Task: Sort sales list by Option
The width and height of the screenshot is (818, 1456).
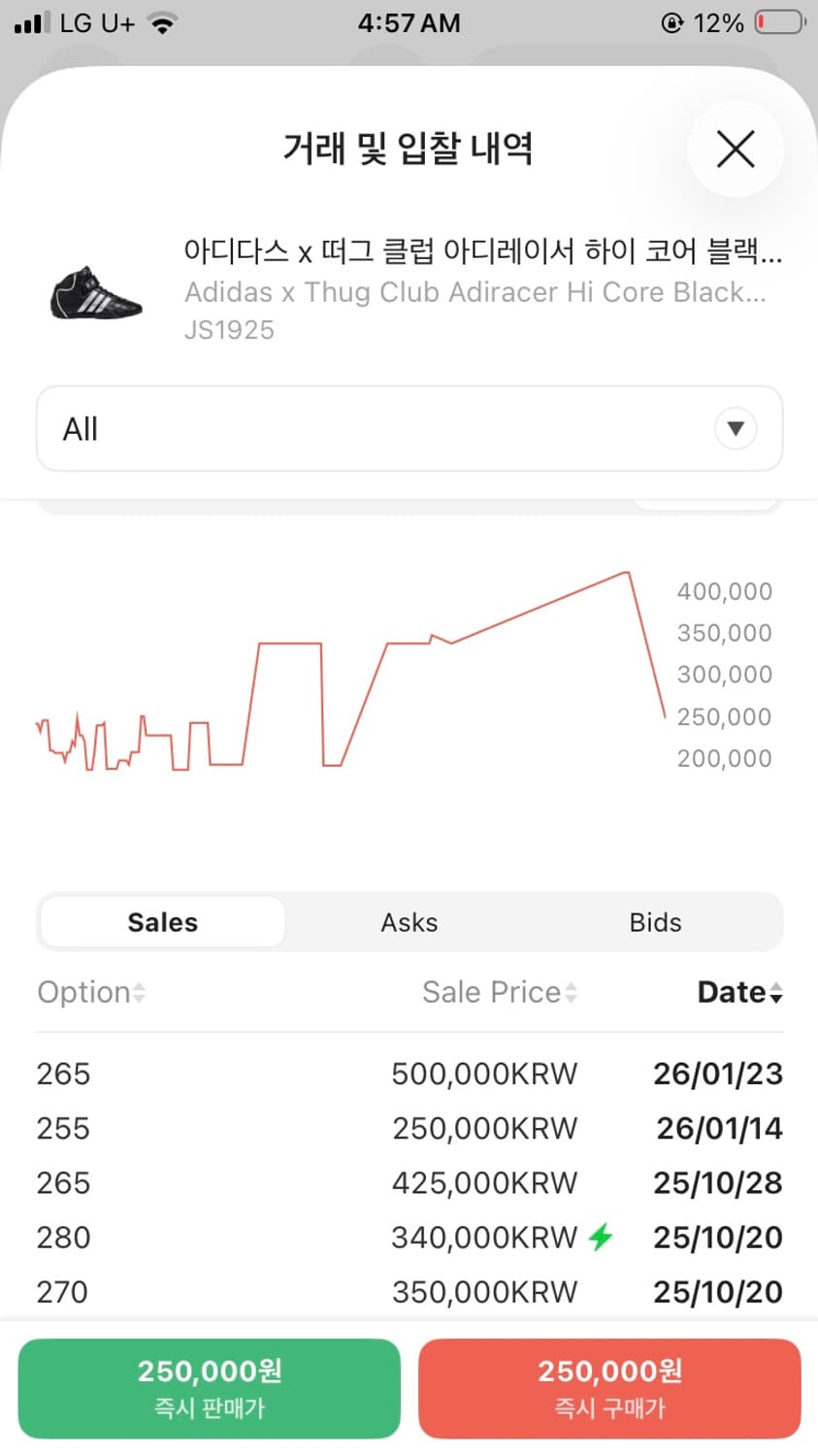Action: [83, 992]
